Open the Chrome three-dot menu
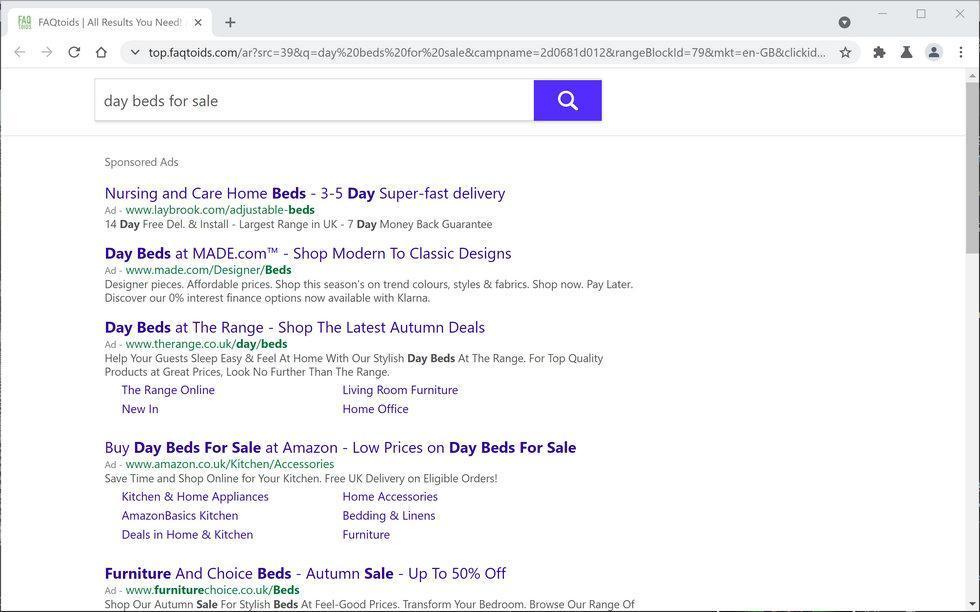Image resolution: width=980 pixels, height=612 pixels. [x=960, y=52]
